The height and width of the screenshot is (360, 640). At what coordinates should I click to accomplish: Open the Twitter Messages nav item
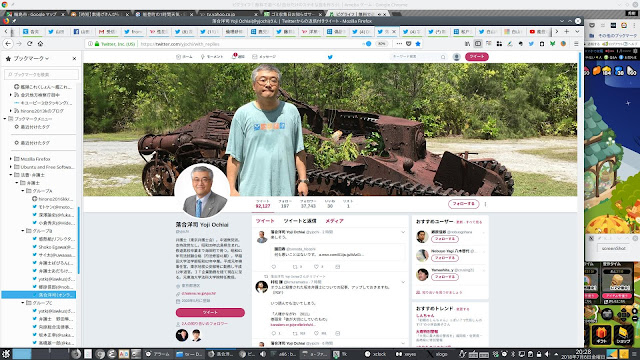pyautogui.click(x=264, y=57)
